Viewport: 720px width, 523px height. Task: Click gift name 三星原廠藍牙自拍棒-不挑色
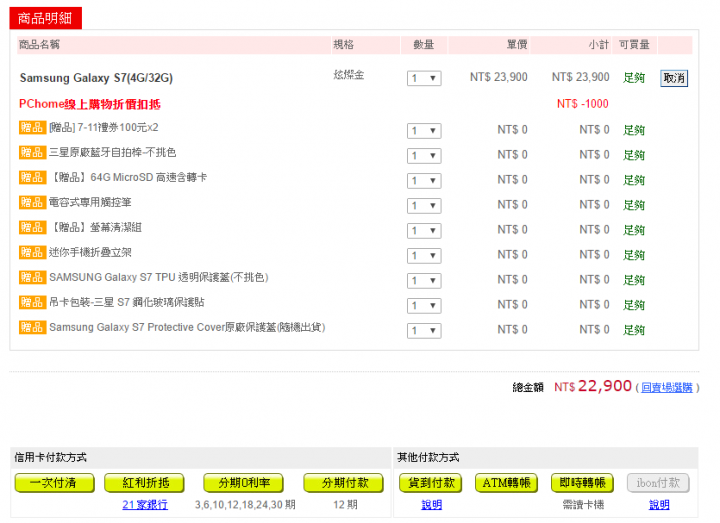coord(112,152)
